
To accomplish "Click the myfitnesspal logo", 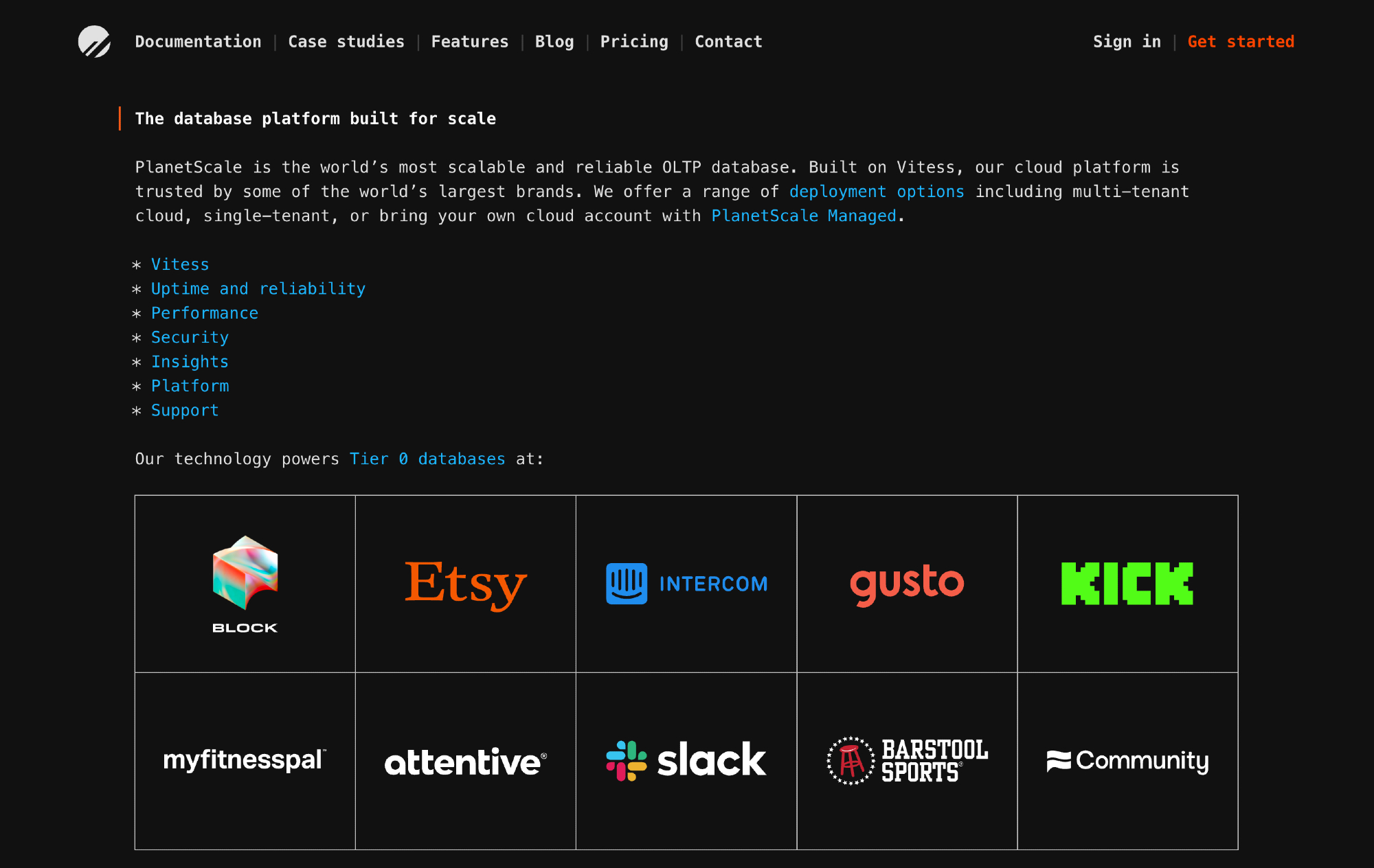I will point(245,760).
